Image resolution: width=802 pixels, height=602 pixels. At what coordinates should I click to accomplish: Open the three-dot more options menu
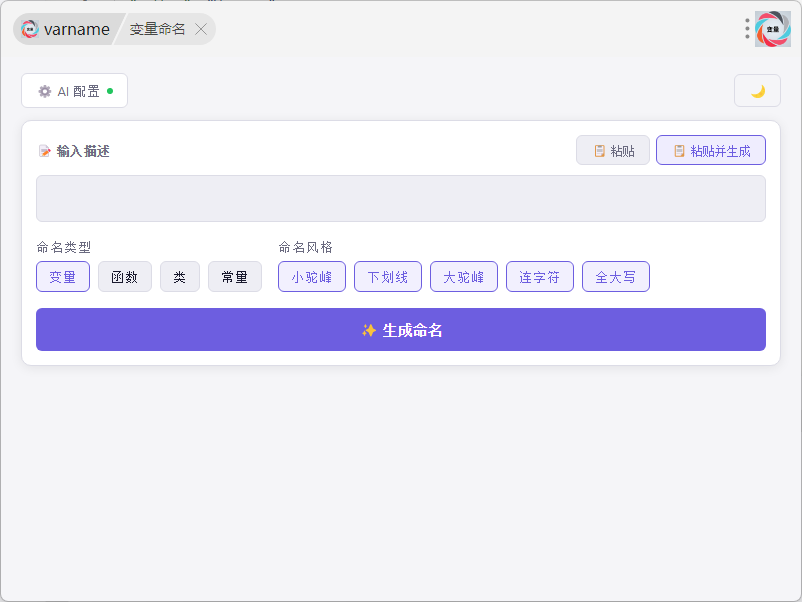pyautogui.click(x=747, y=29)
